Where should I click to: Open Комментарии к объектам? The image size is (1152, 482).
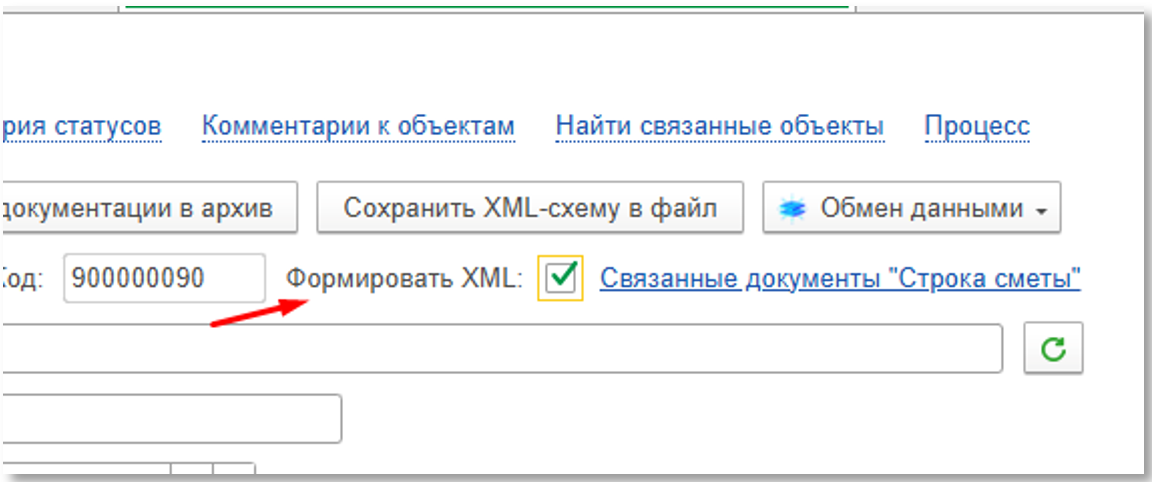tap(358, 127)
